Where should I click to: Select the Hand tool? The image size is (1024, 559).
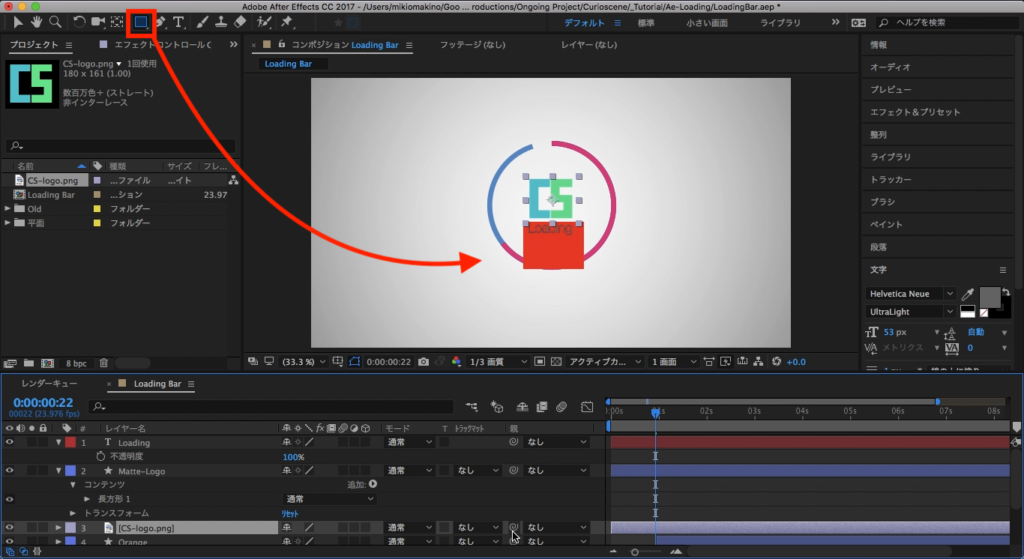pyautogui.click(x=37, y=21)
